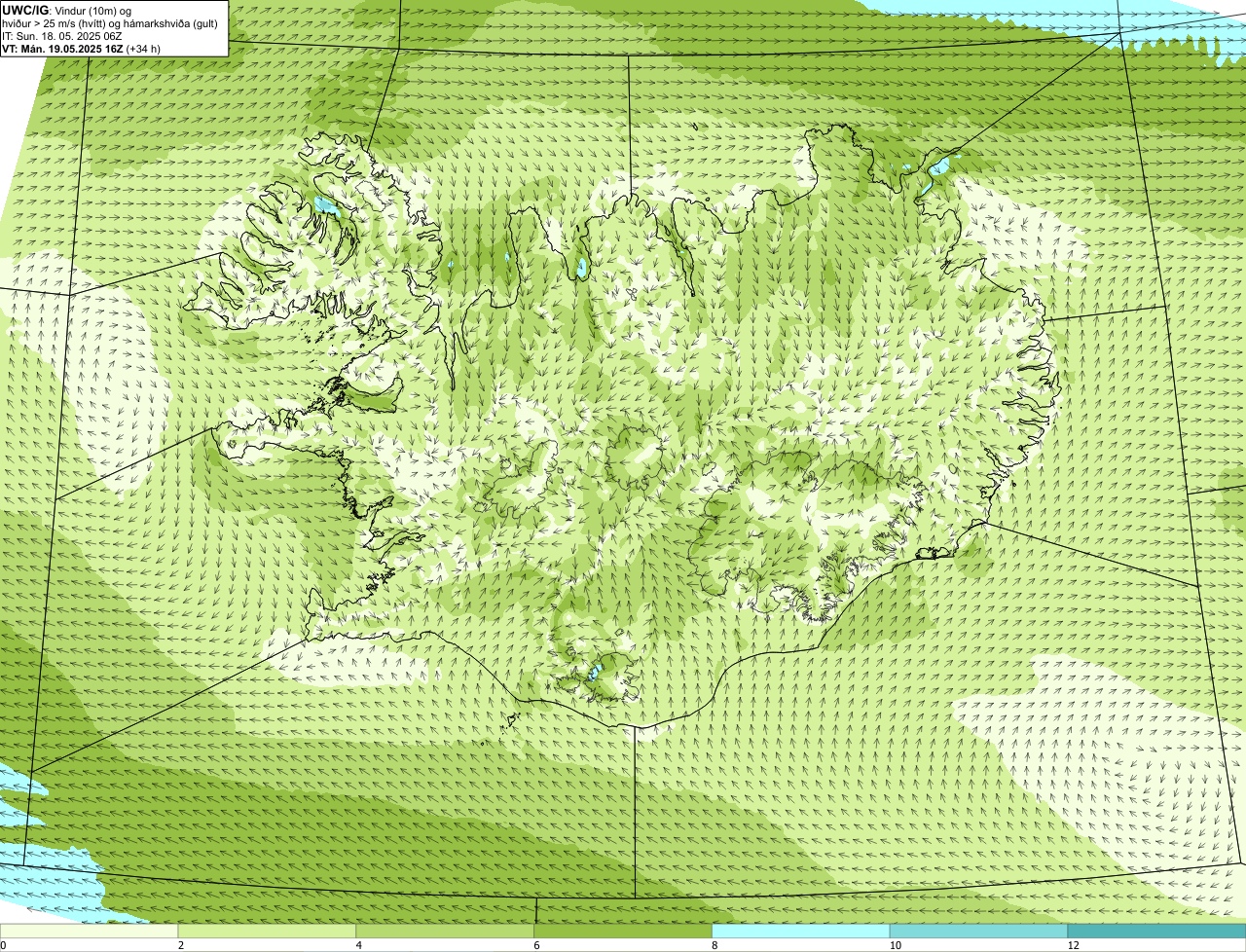Click the "2" scale label
This screenshot has width=1246, height=952.
180,945
